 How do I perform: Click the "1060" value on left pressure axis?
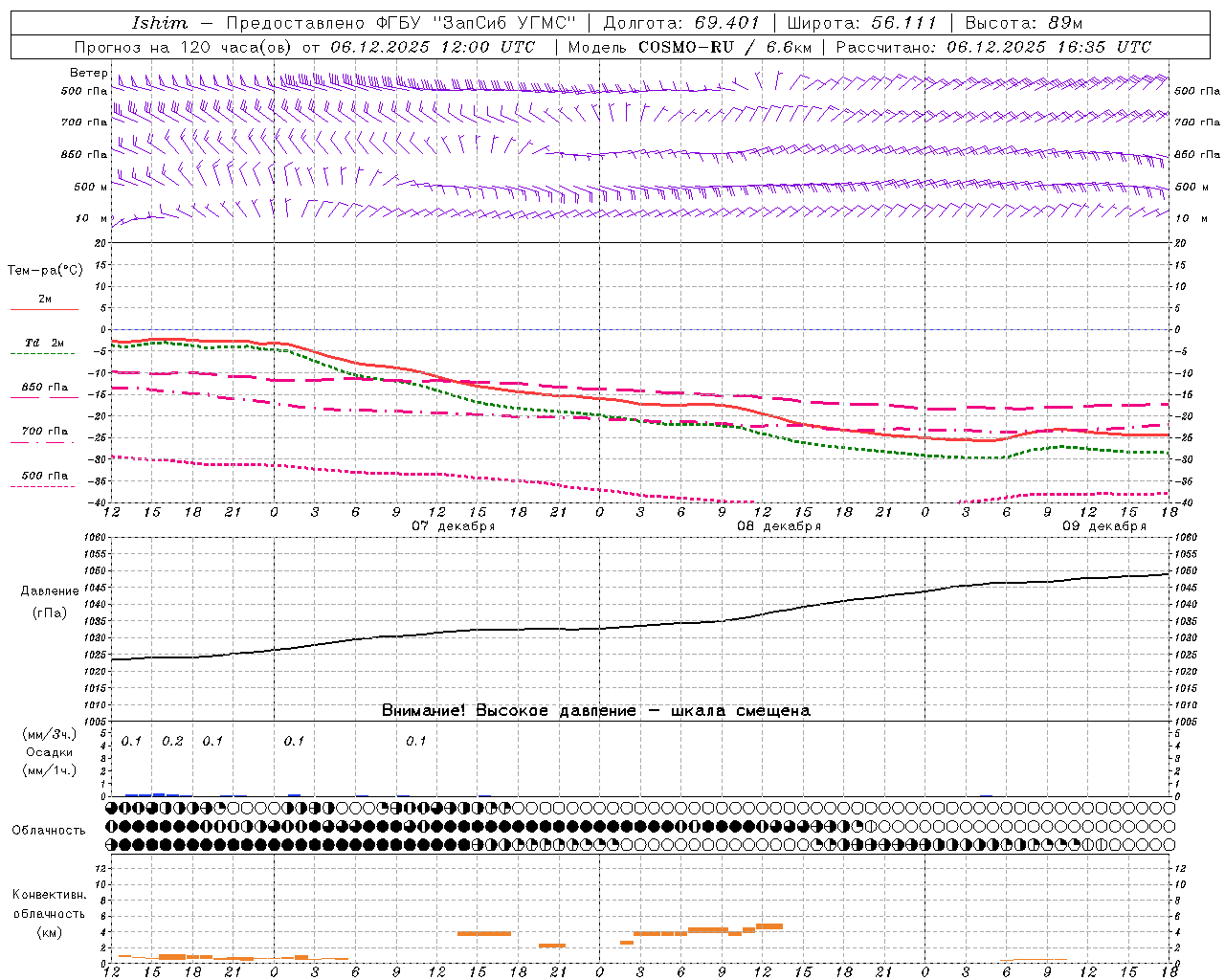click(96, 537)
